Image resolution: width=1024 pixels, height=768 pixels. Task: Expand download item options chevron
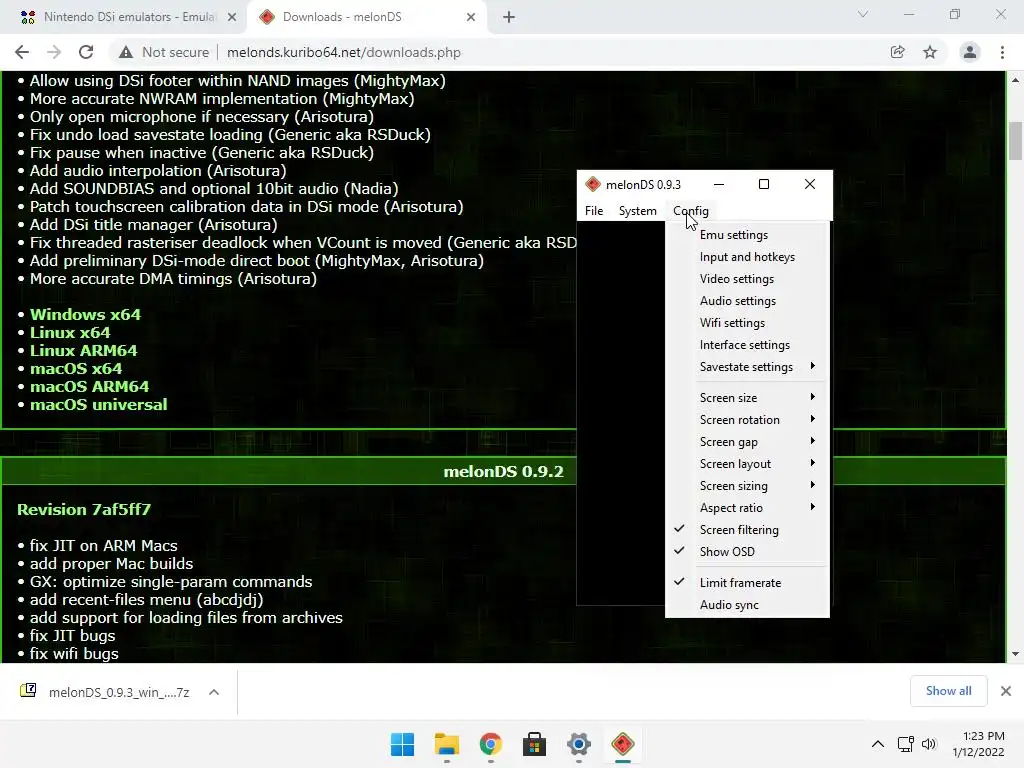click(x=214, y=692)
